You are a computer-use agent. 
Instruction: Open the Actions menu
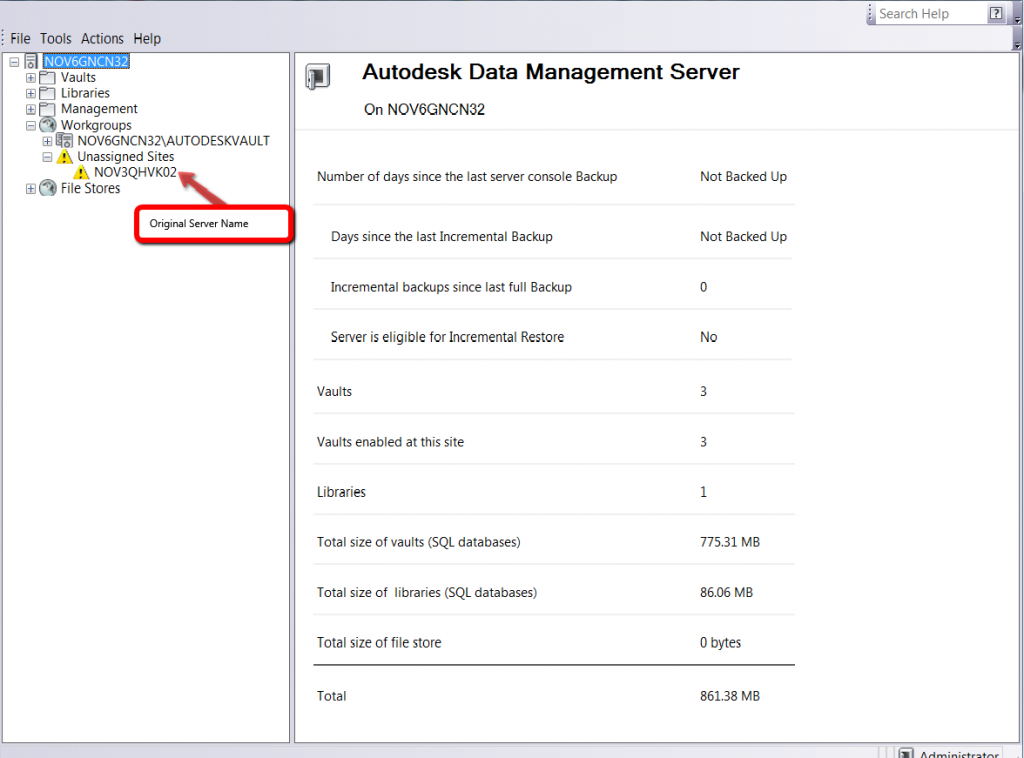[x=102, y=39]
